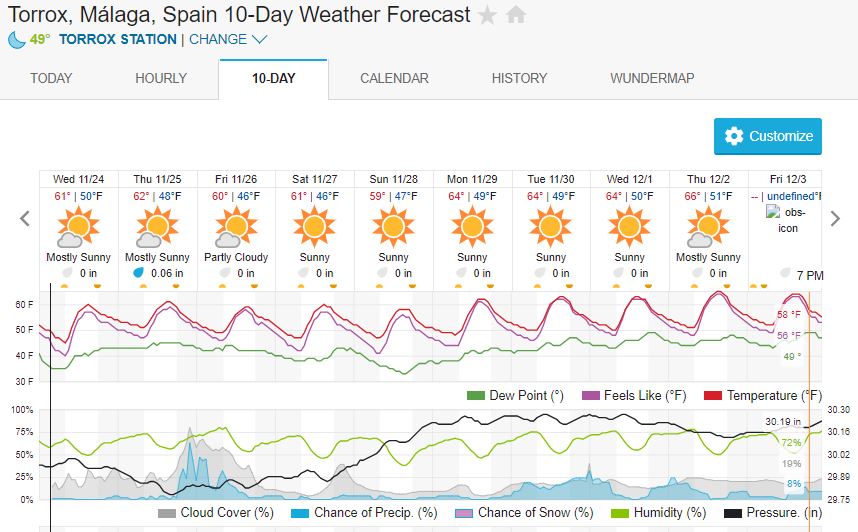Click the favorite star icon
858x532 pixels.
tap(487, 15)
